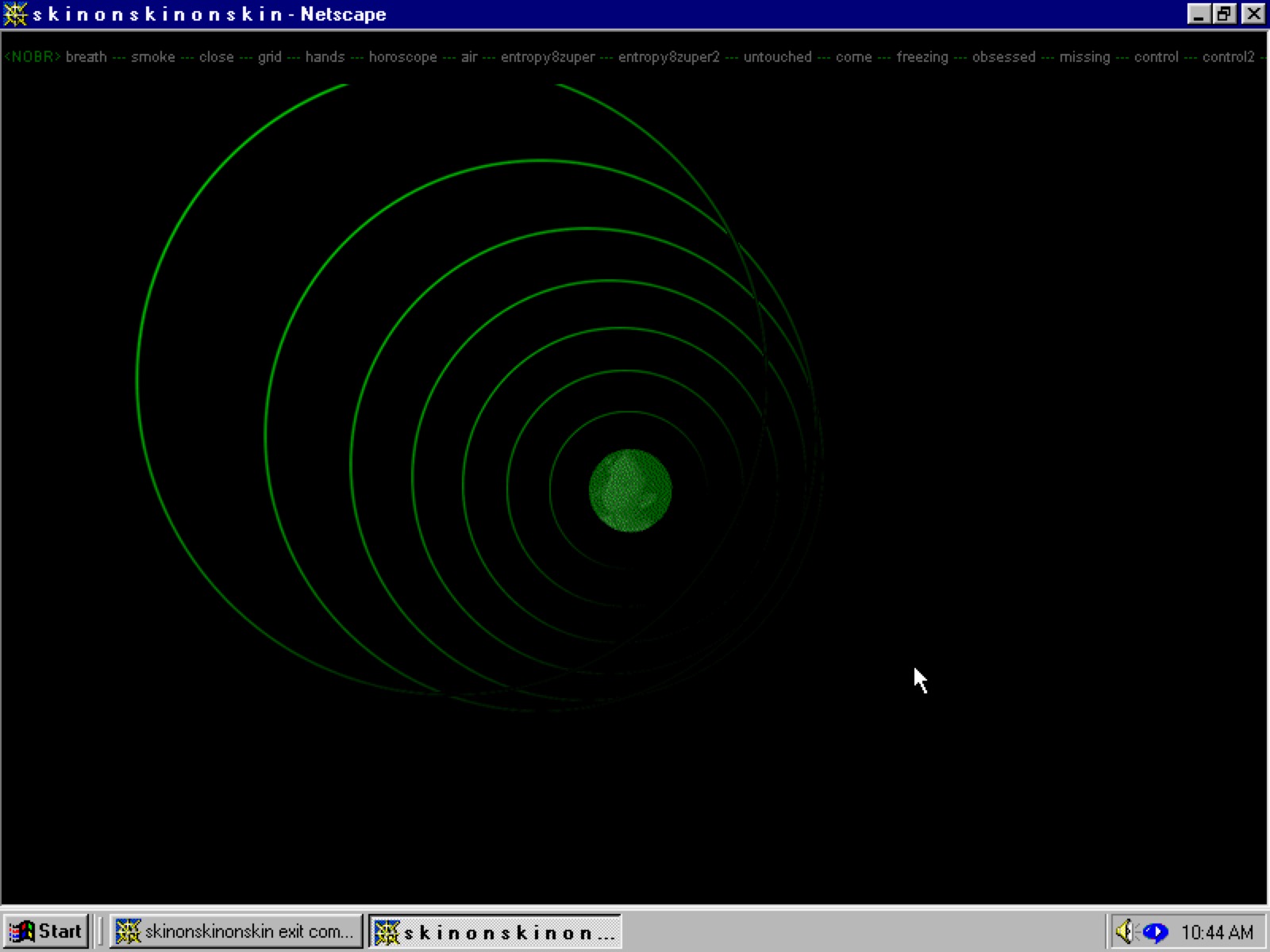Select the 'air' link

[469, 57]
